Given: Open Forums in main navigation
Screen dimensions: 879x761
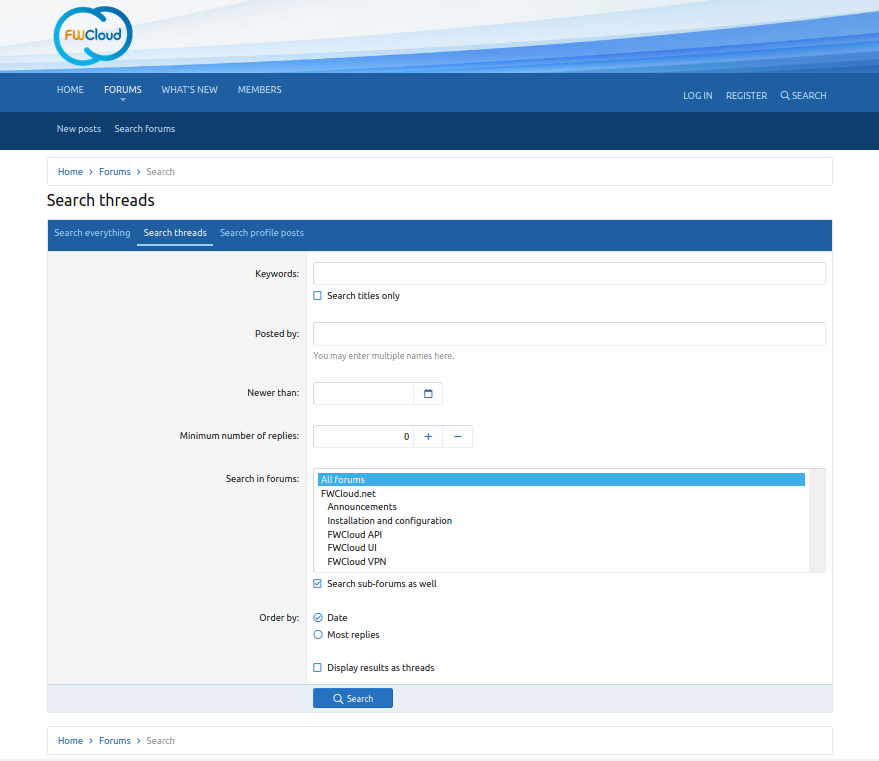Looking at the screenshot, I should click(x=123, y=90).
